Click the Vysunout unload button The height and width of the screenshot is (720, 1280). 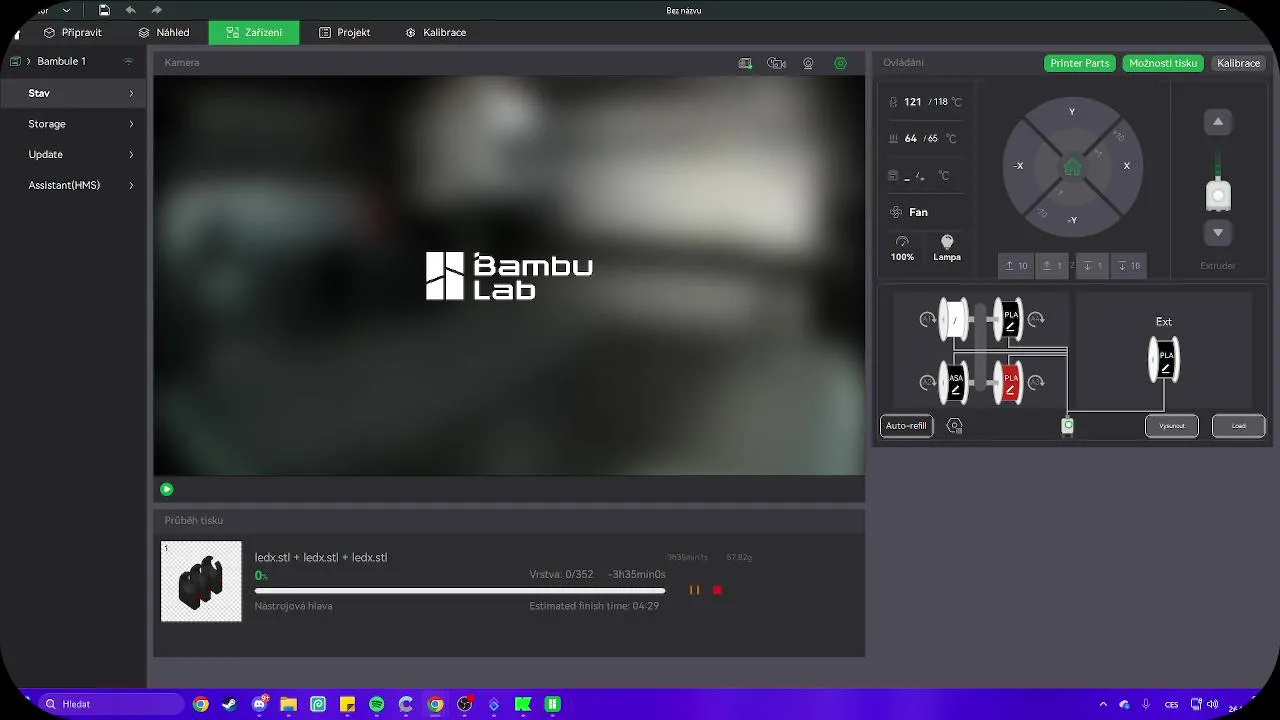[x=1172, y=426]
